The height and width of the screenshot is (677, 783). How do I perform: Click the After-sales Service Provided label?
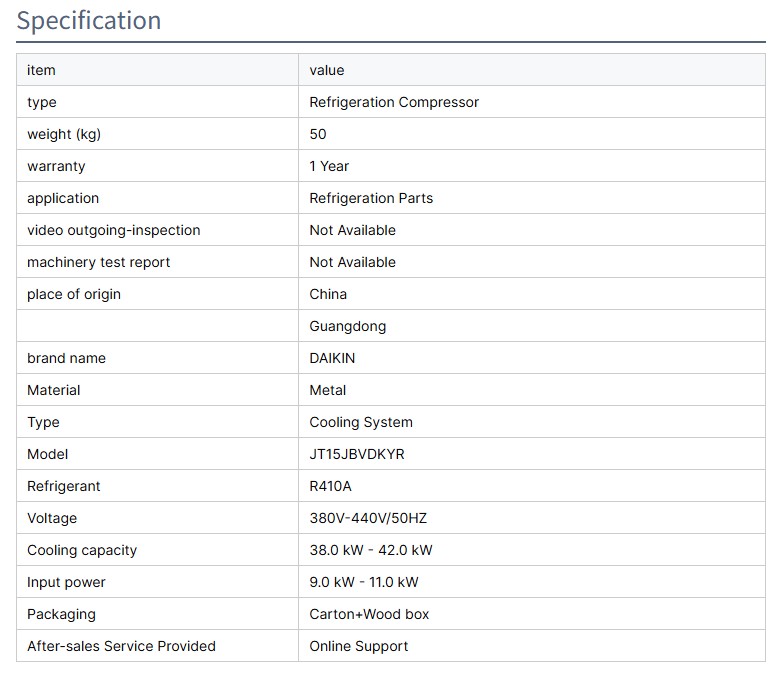click(x=121, y=646)
